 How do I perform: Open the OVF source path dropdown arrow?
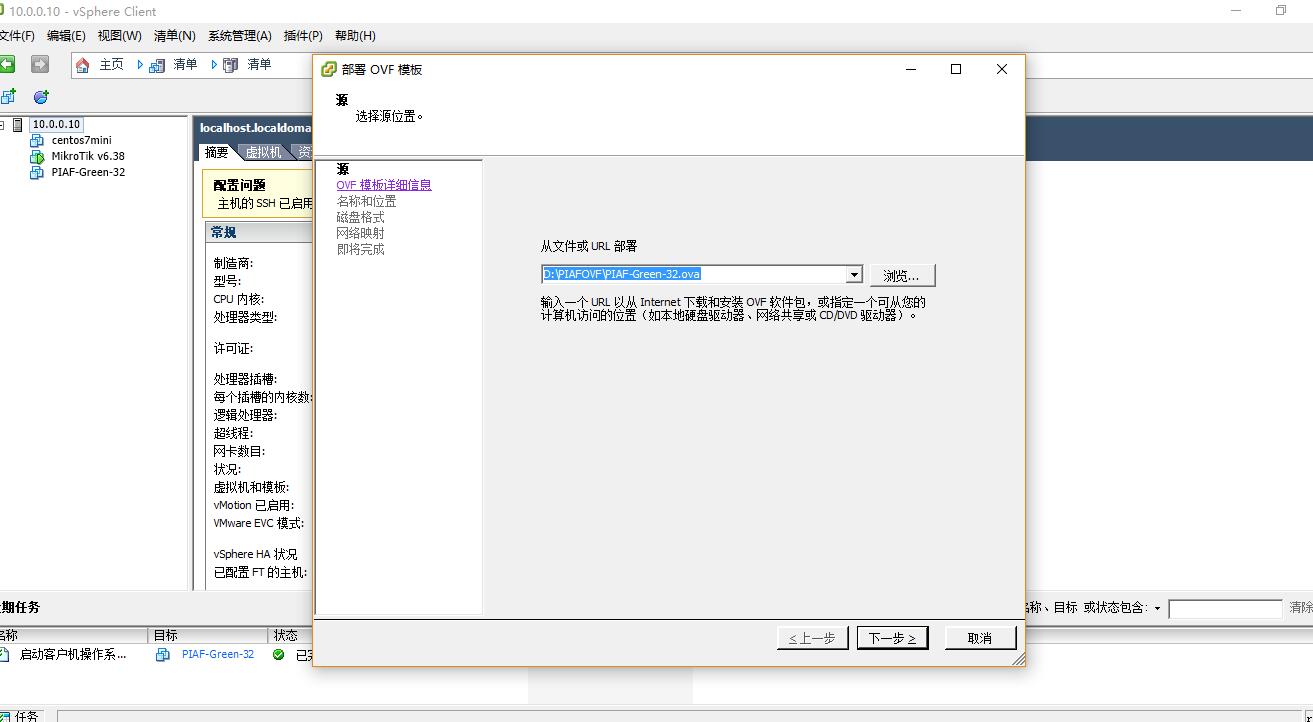(x=854, y=274)
